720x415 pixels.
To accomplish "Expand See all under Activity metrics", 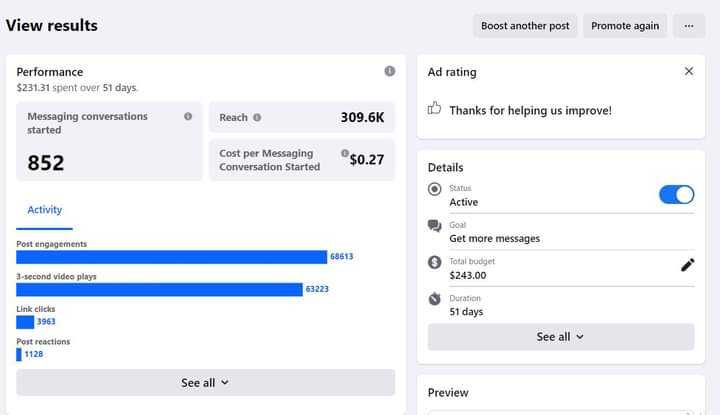I will click(x=205, y=382).
